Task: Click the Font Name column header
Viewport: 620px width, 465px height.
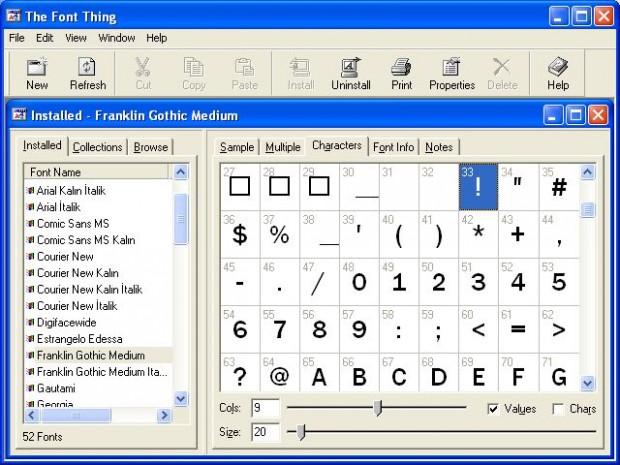Action: (x=96, y=172)
